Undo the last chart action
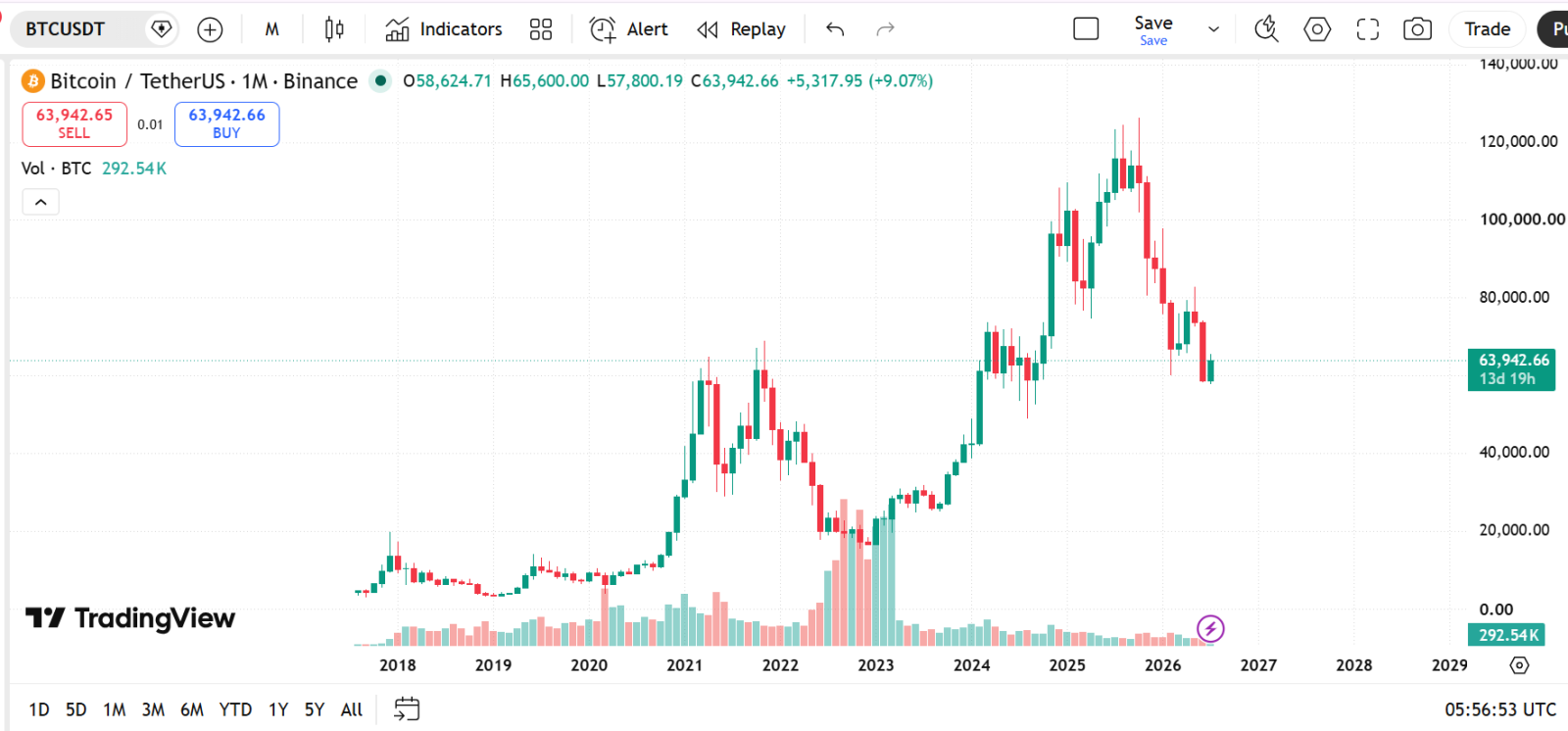This screenshot has width=1568, height=731. [835, 29]
